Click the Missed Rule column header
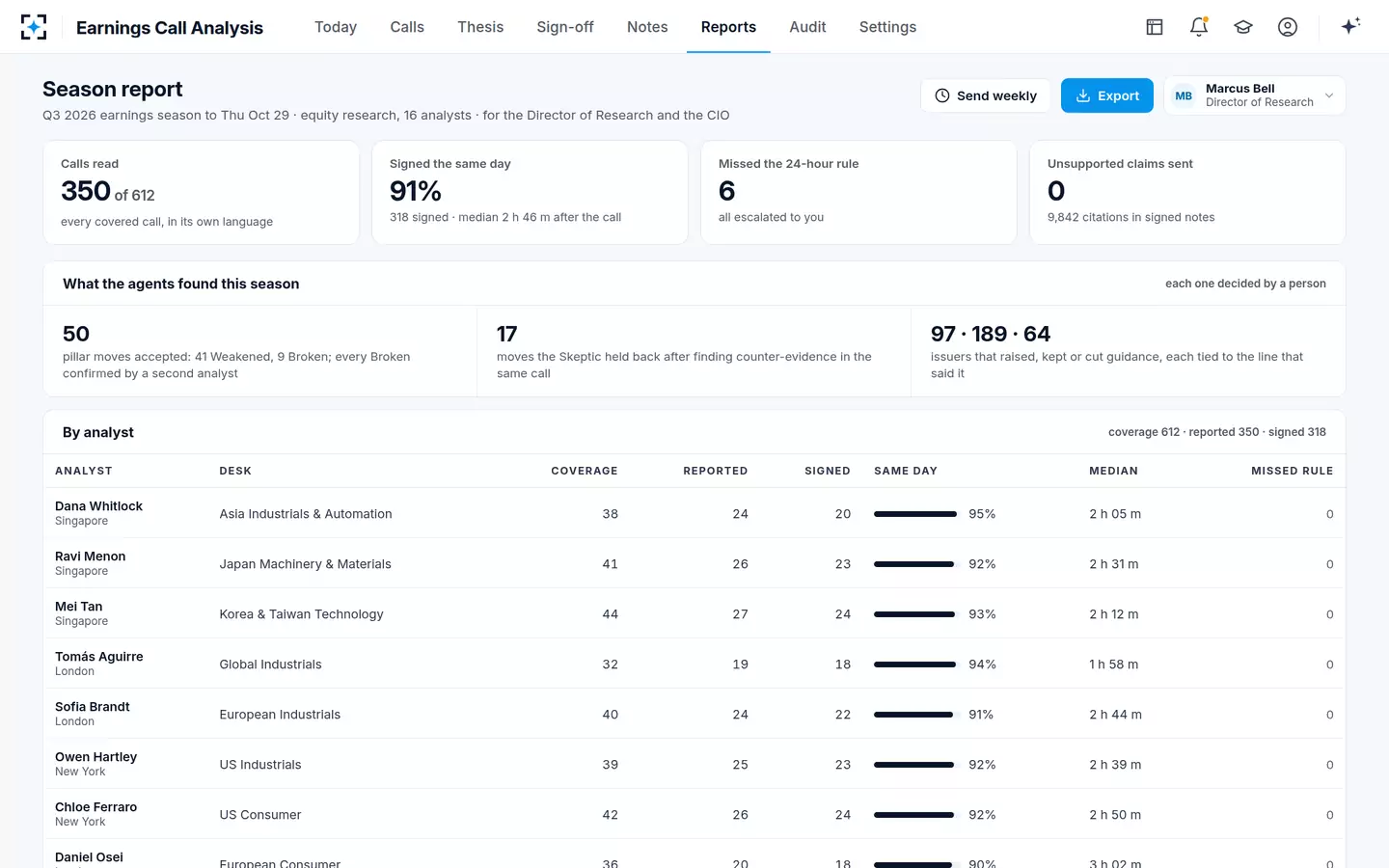This screenshot has width=1389, height=868. click(x=1293, y=471)
